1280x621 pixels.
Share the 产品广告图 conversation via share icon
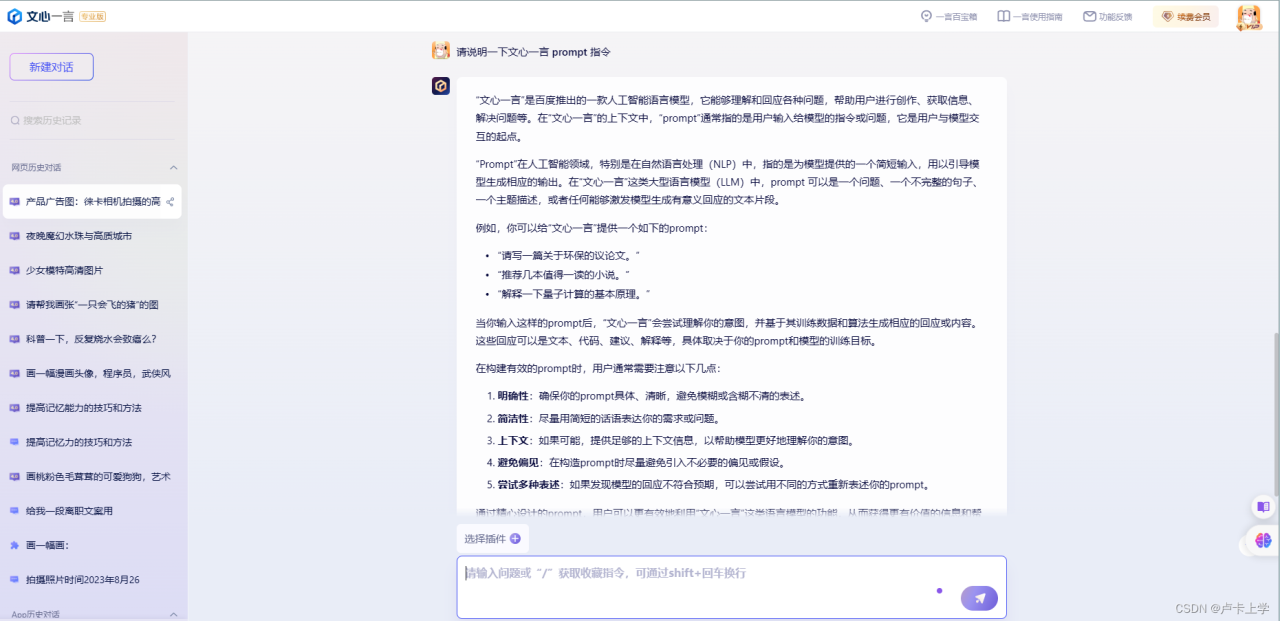pyautogui.click(x=170, y=202)
